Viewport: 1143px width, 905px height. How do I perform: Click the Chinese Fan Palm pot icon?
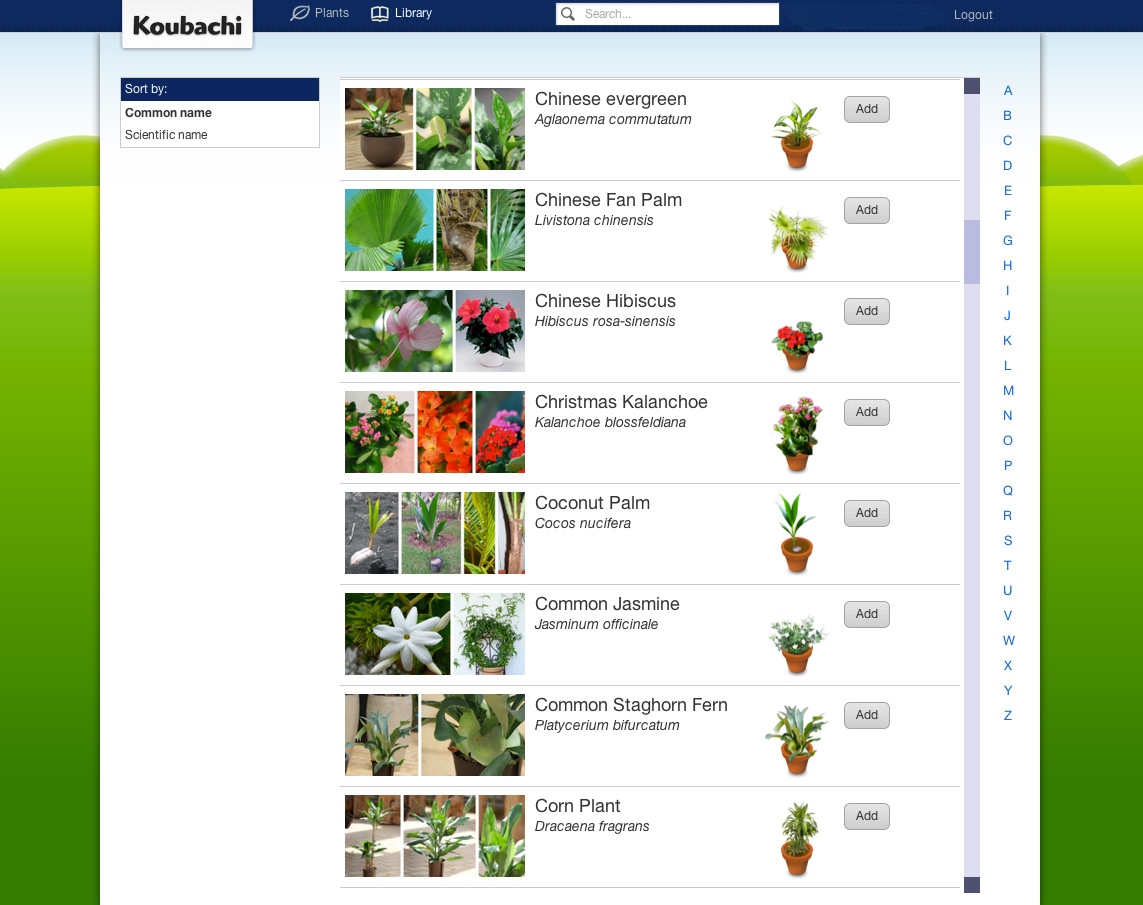click(x=796, y=238)
